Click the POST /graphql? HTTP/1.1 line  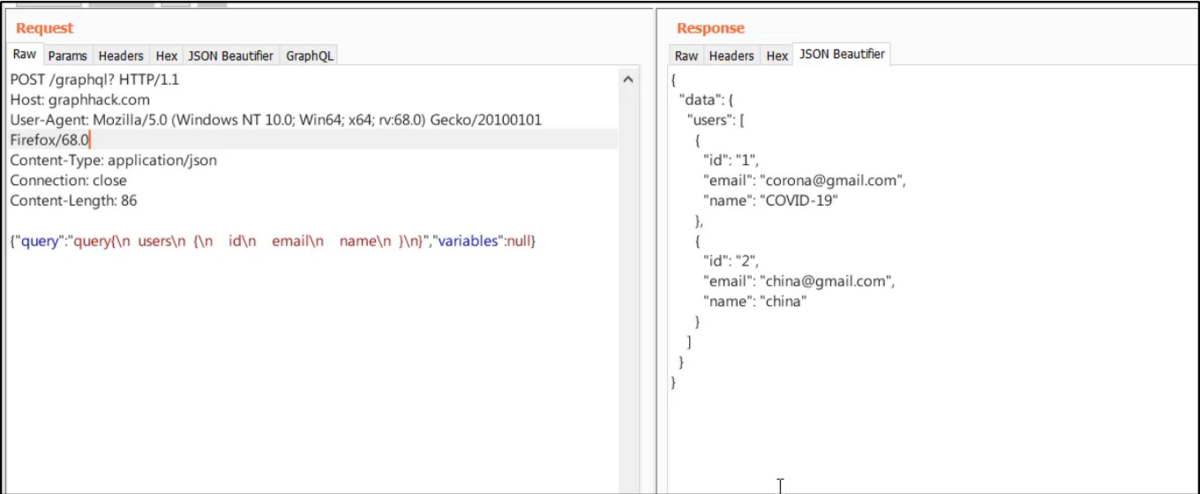tap(95, 79)
